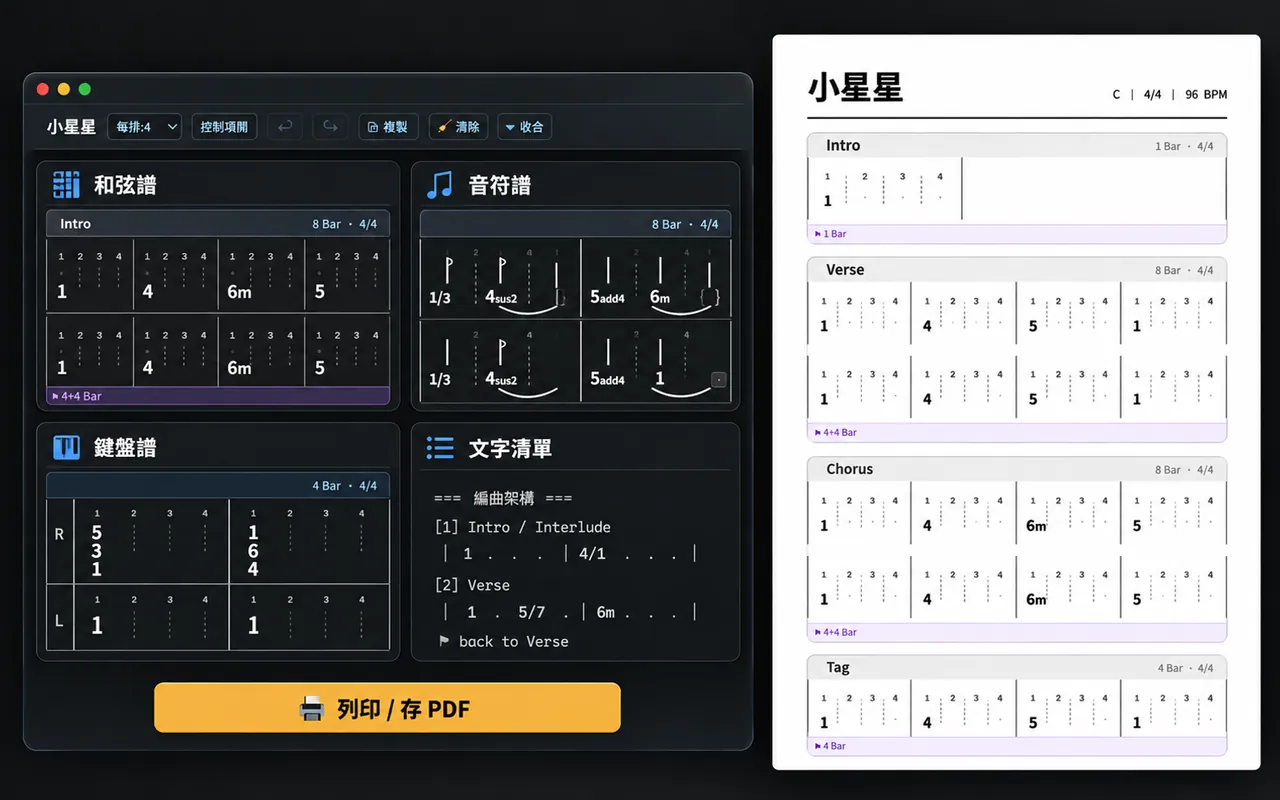
Task: Select the second-row 5 chord in 和弦譜
Action: coord(320,368)
